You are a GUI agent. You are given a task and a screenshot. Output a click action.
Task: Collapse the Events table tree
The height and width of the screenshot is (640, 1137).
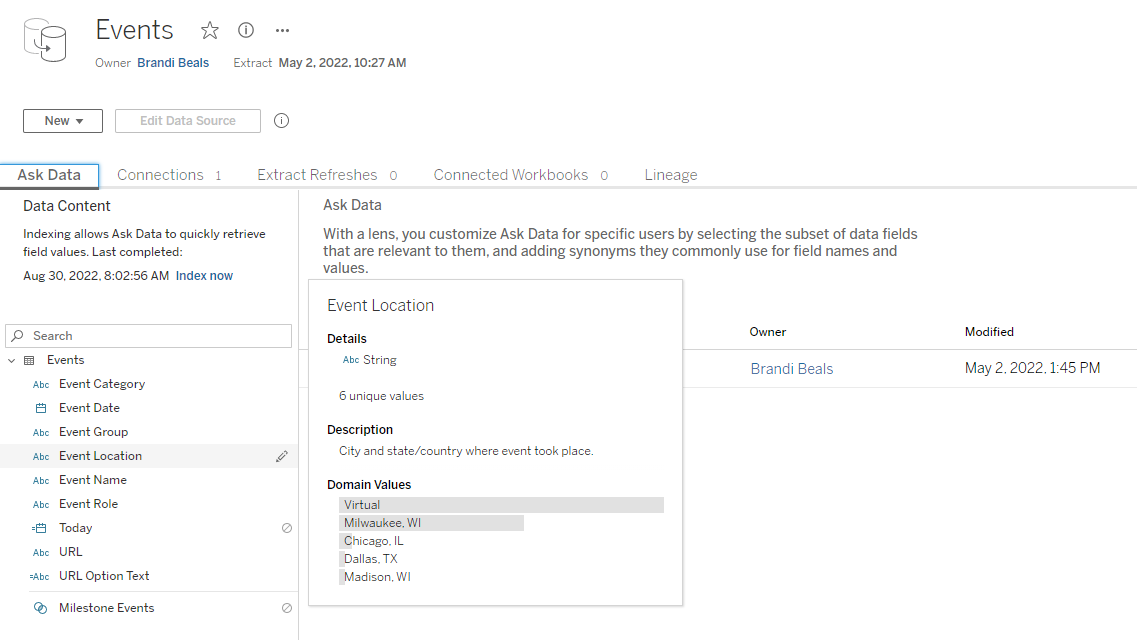pos(12,360)
